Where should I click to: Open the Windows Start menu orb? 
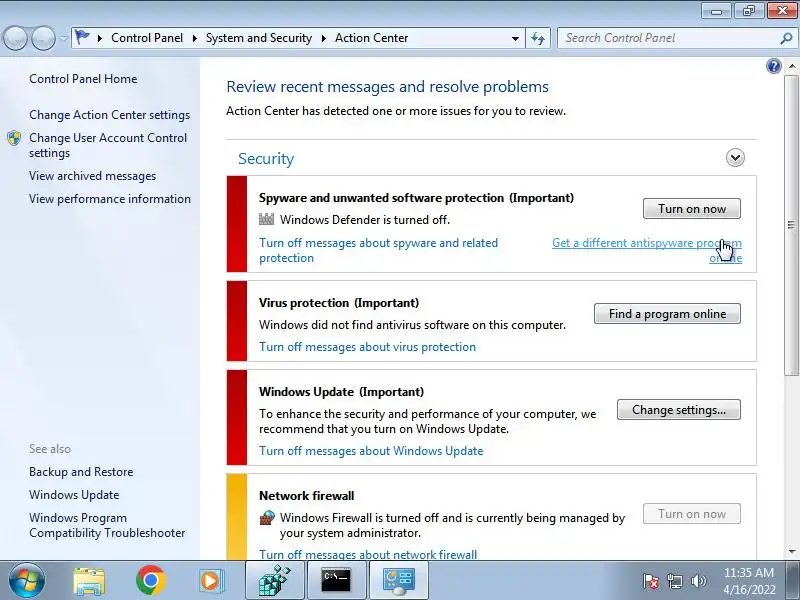27,580
